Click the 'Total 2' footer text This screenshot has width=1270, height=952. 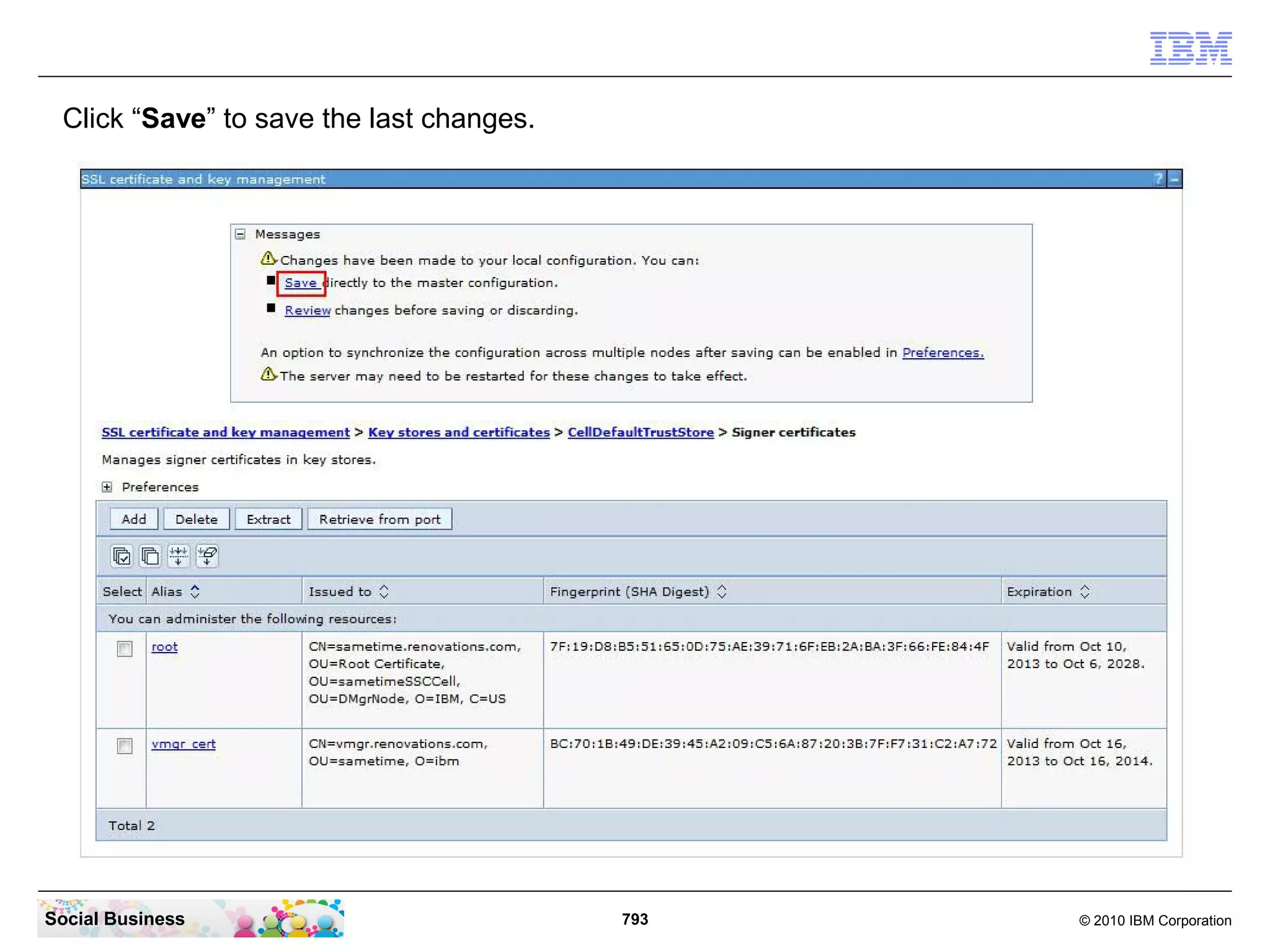(x=131, y=826)
